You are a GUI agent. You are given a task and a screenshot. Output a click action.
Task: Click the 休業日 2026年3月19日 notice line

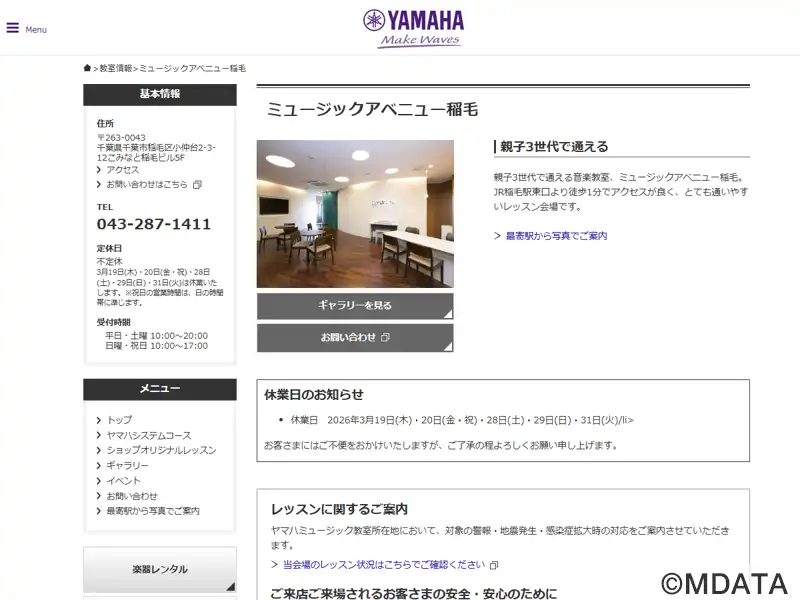[x=462, y=420]
